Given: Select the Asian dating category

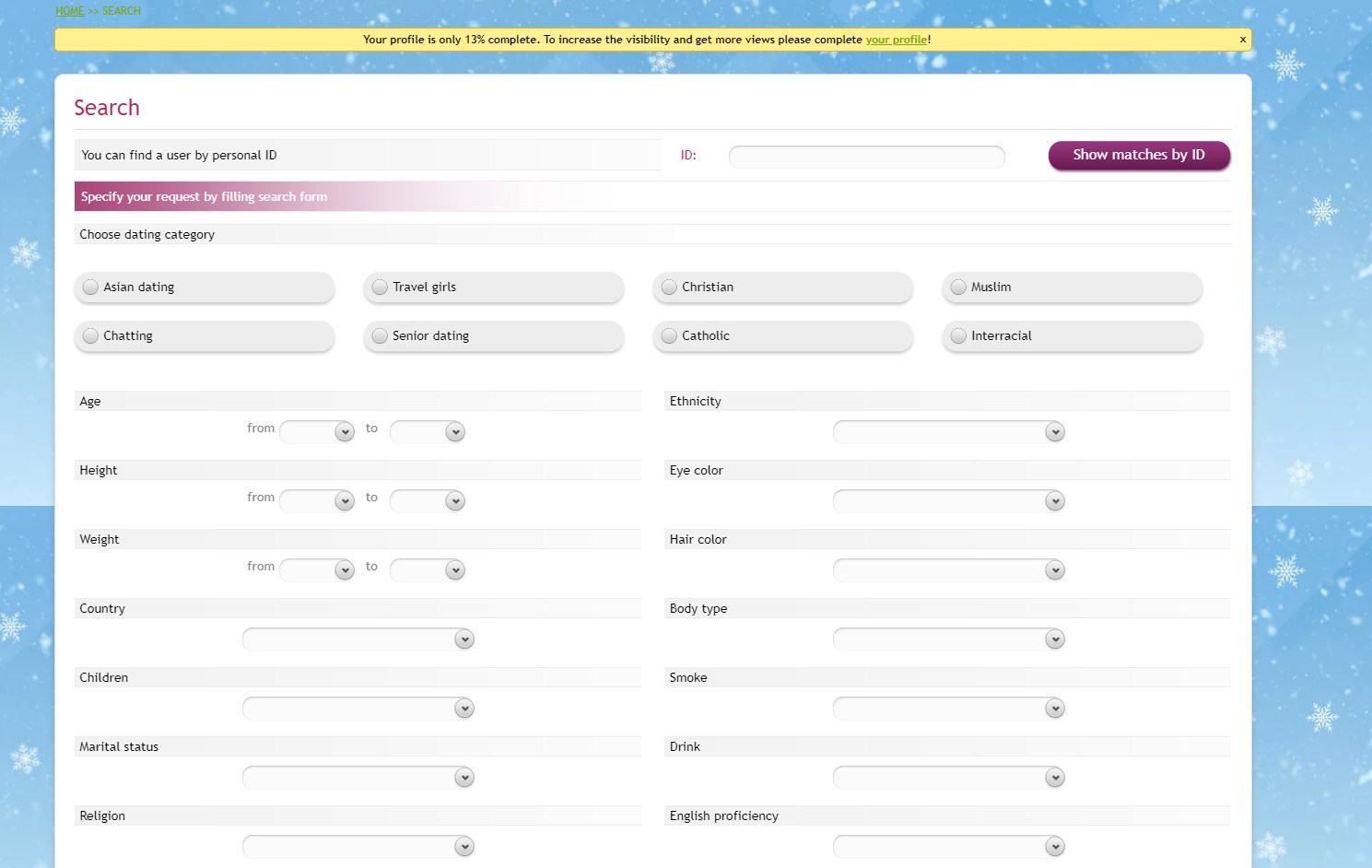Looking at the screenshot, I should pyautogui.click(x=204, y=287).
